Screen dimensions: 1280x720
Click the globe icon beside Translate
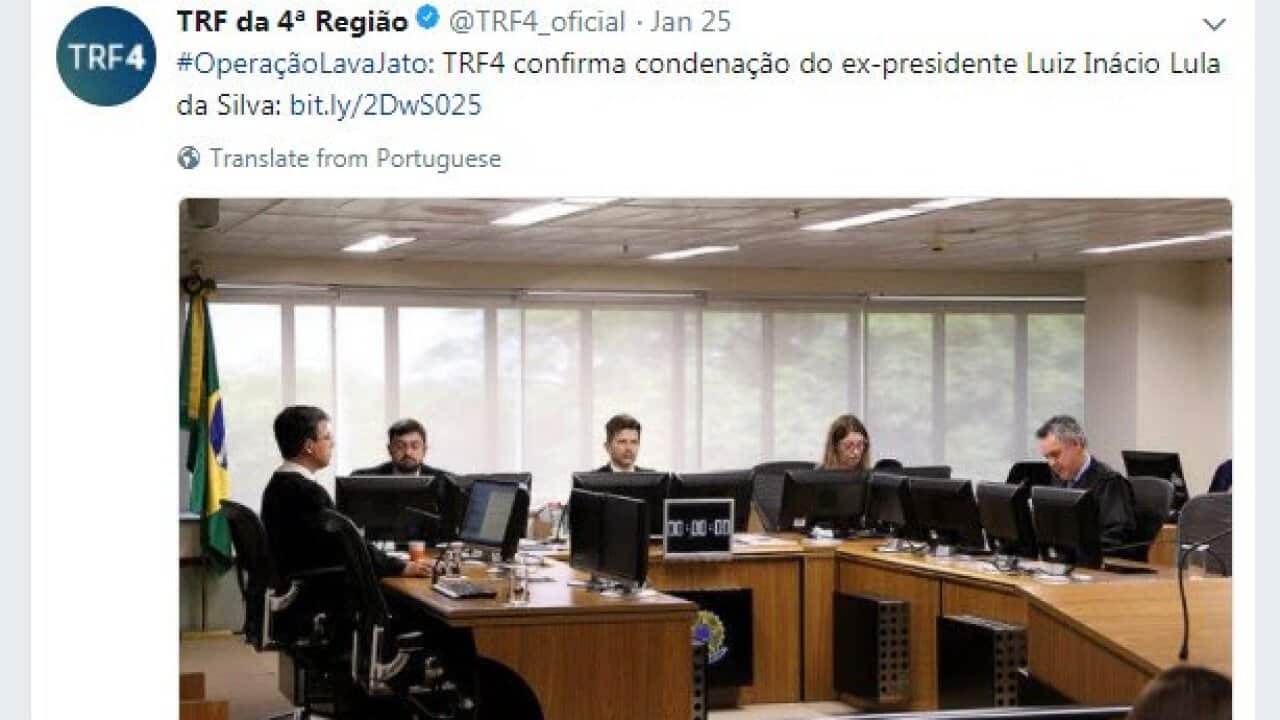189,158
